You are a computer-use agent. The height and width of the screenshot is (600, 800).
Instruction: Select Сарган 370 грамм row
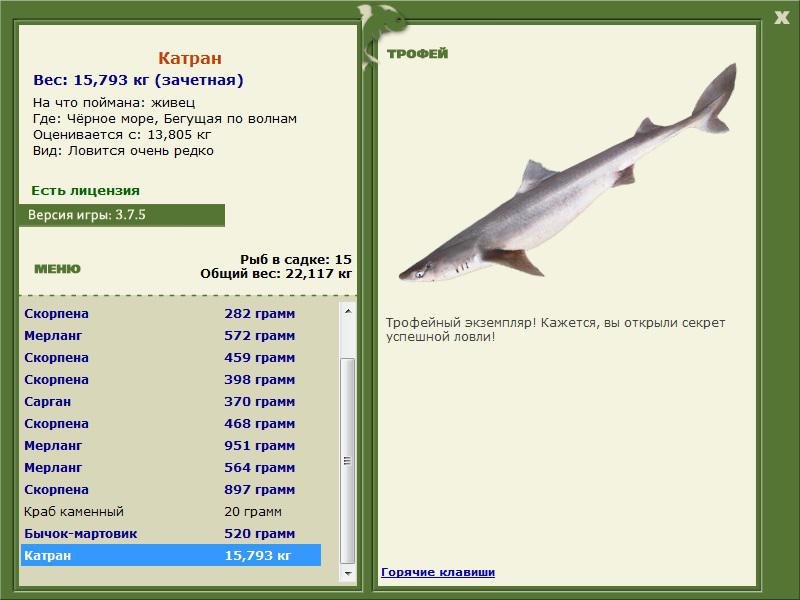[171, 401]
